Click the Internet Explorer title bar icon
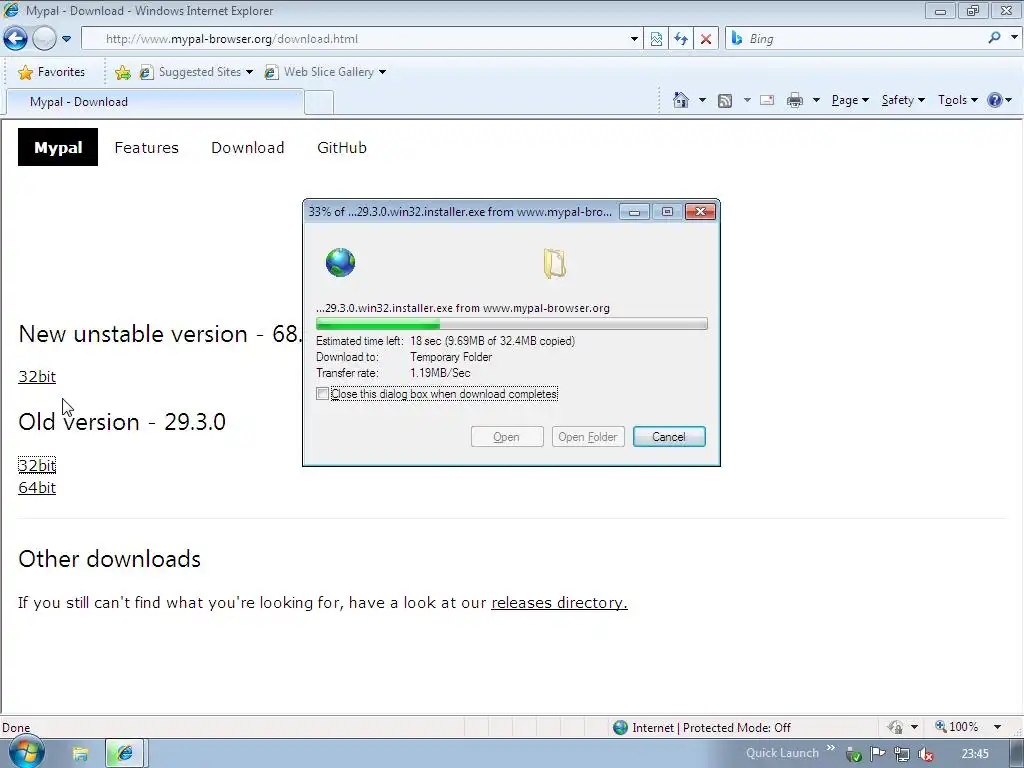The width and height of the screenshot is (1024, 768). [11, 10]
